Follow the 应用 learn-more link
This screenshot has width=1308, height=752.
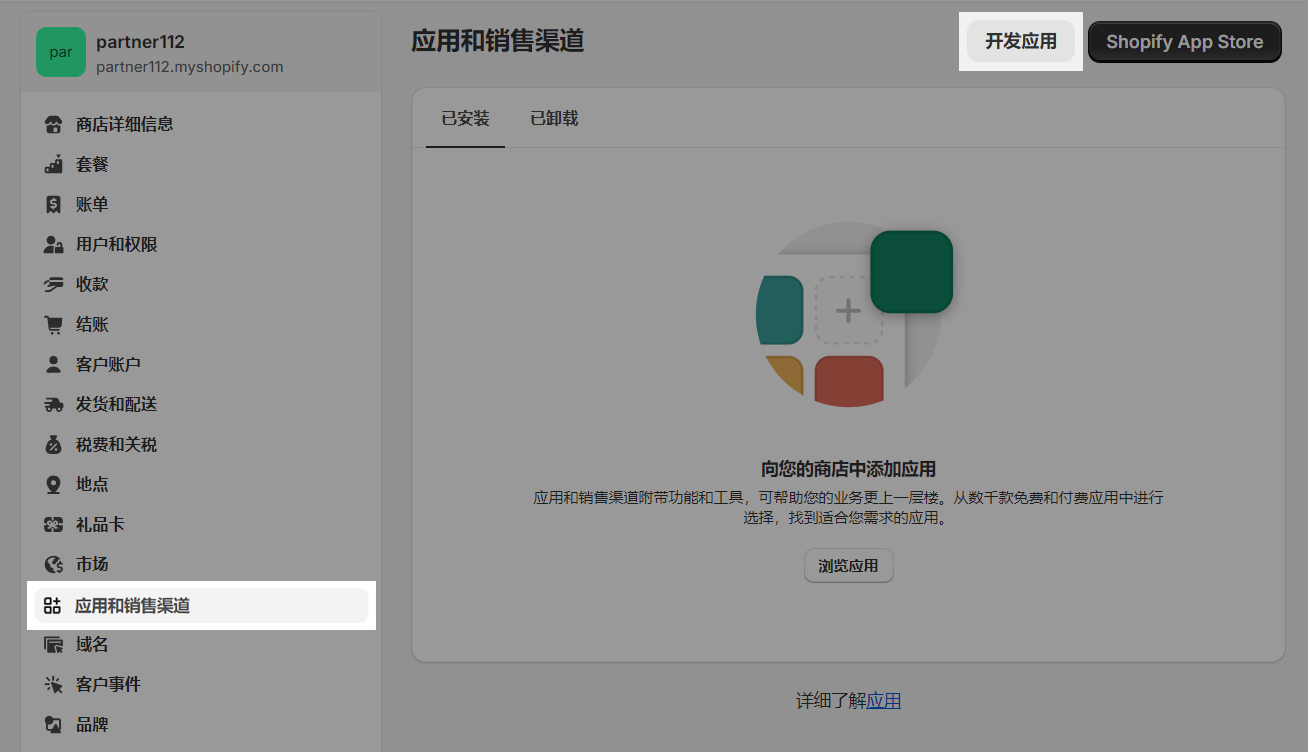pos(884,701)
